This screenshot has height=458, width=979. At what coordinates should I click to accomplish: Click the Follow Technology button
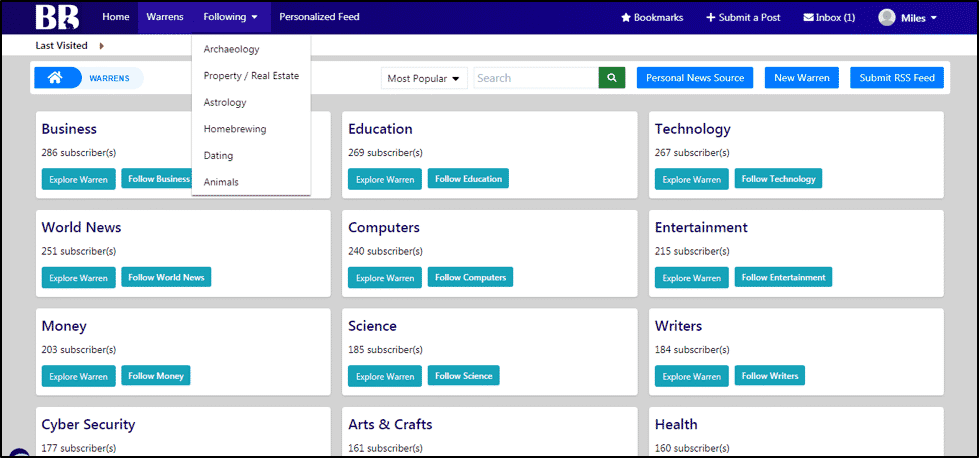[x=778, y=178]
